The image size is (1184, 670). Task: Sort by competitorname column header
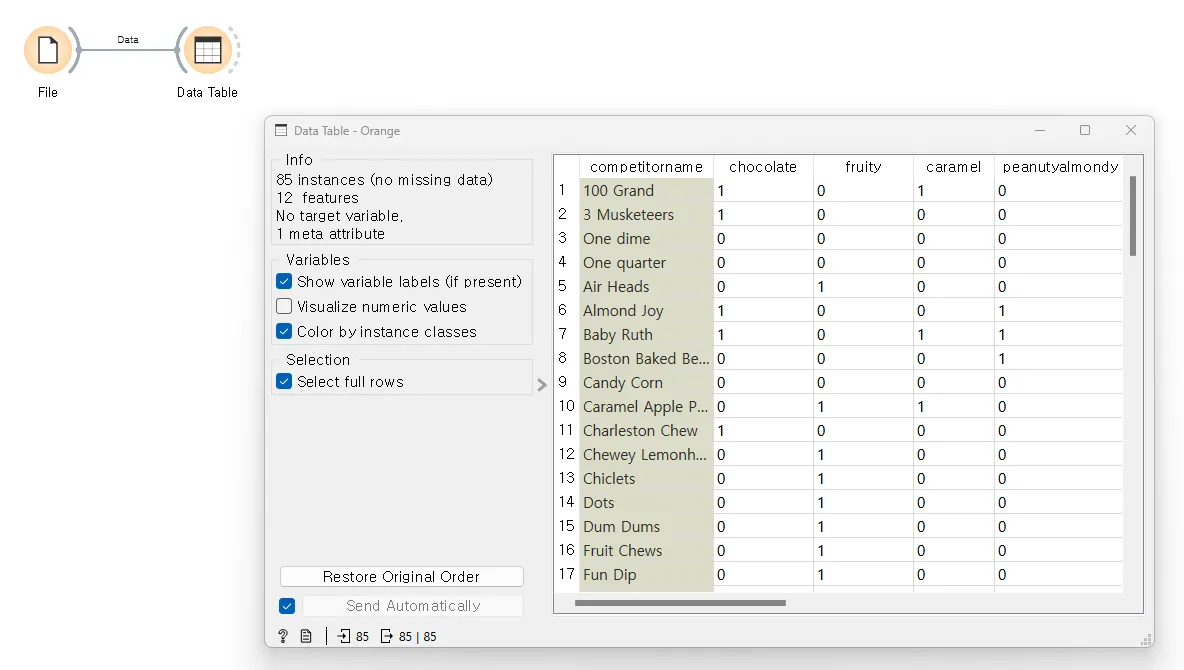[646, 167]
